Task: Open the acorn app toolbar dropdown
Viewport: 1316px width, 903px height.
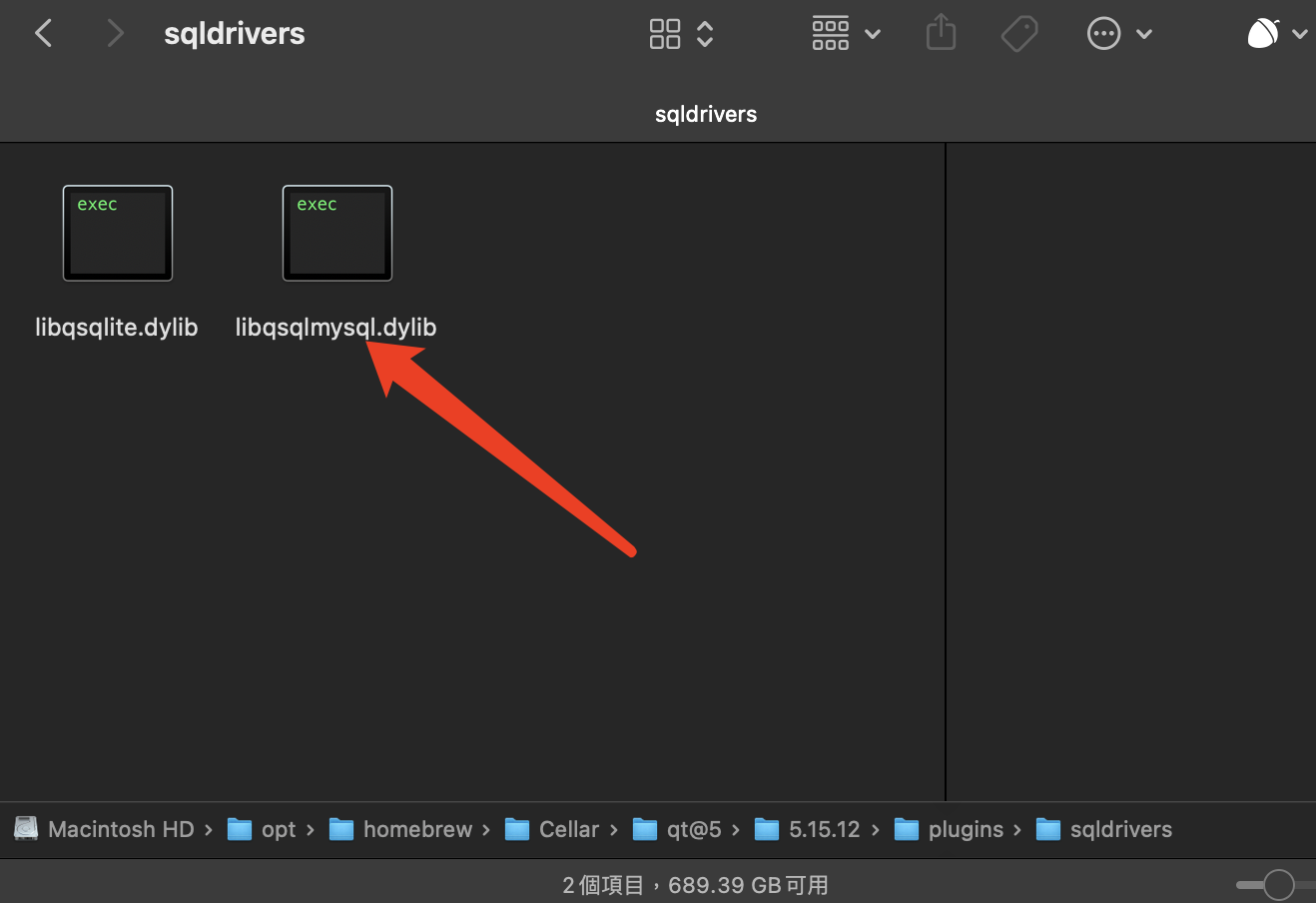Action: click(1276, 34)
